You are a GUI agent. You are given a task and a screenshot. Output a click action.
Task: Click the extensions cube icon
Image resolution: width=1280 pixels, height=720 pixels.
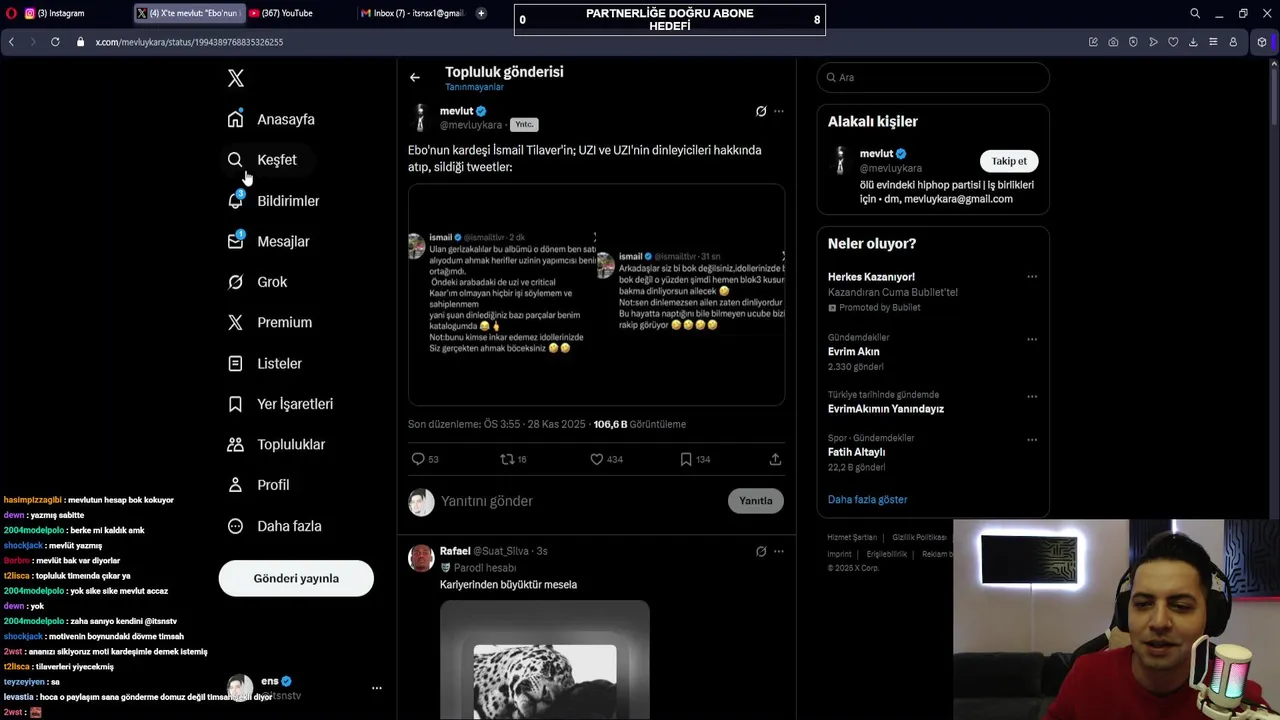pos(1261,42)
